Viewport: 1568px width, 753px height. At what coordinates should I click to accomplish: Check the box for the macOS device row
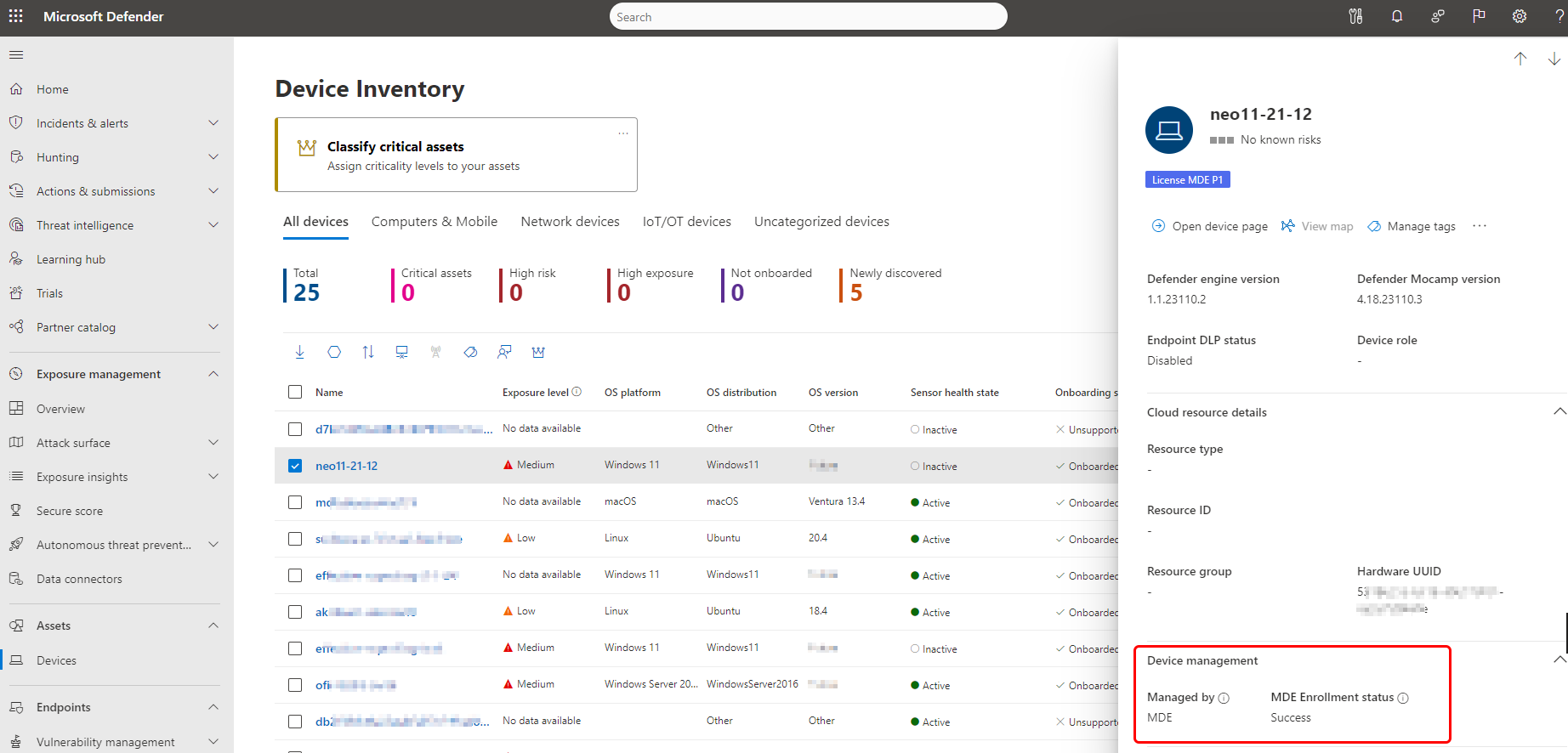295,502
